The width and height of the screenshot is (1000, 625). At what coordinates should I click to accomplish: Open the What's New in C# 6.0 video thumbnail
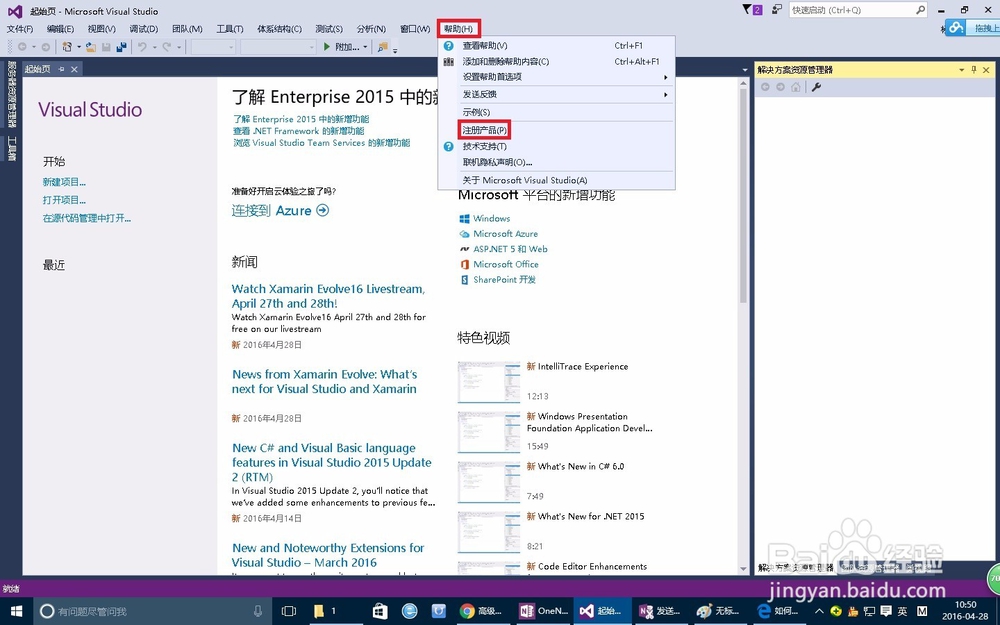(489, 482)
